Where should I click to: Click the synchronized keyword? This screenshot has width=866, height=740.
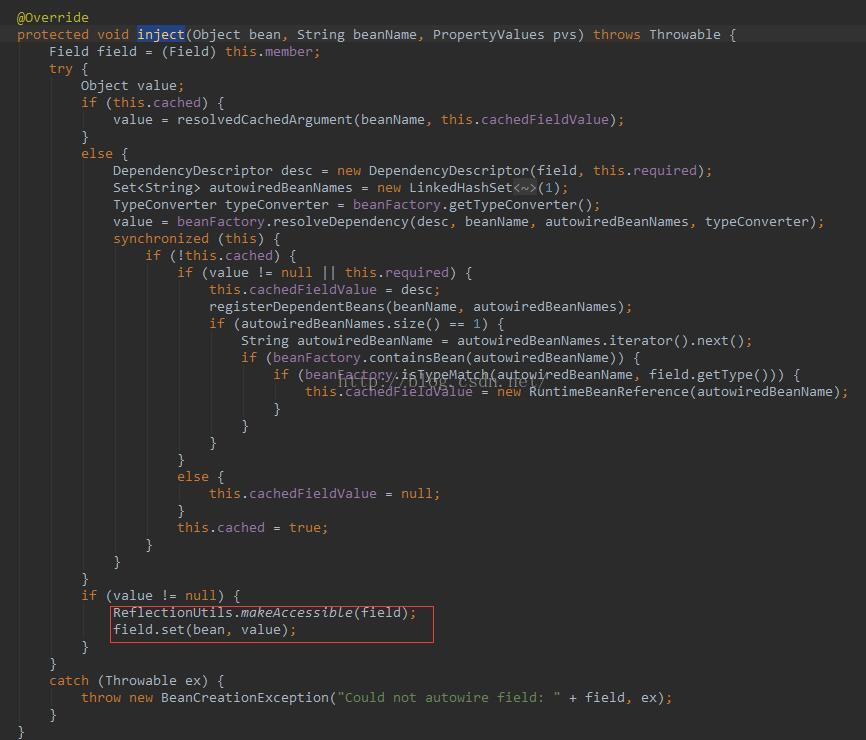pos(161,239)
